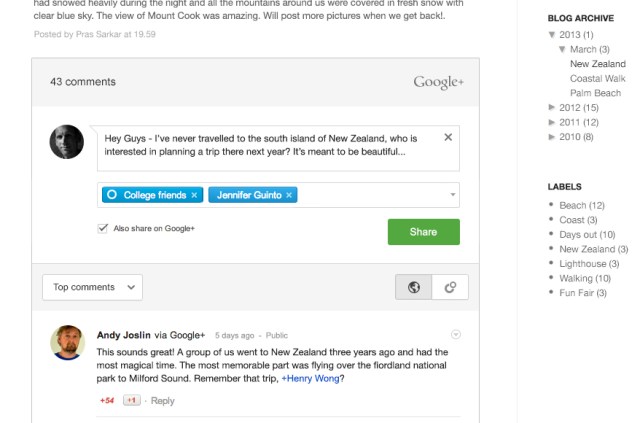Click the circle icon on College friends
The width and height of the screenshot is (640, 423).
[112, 195]
